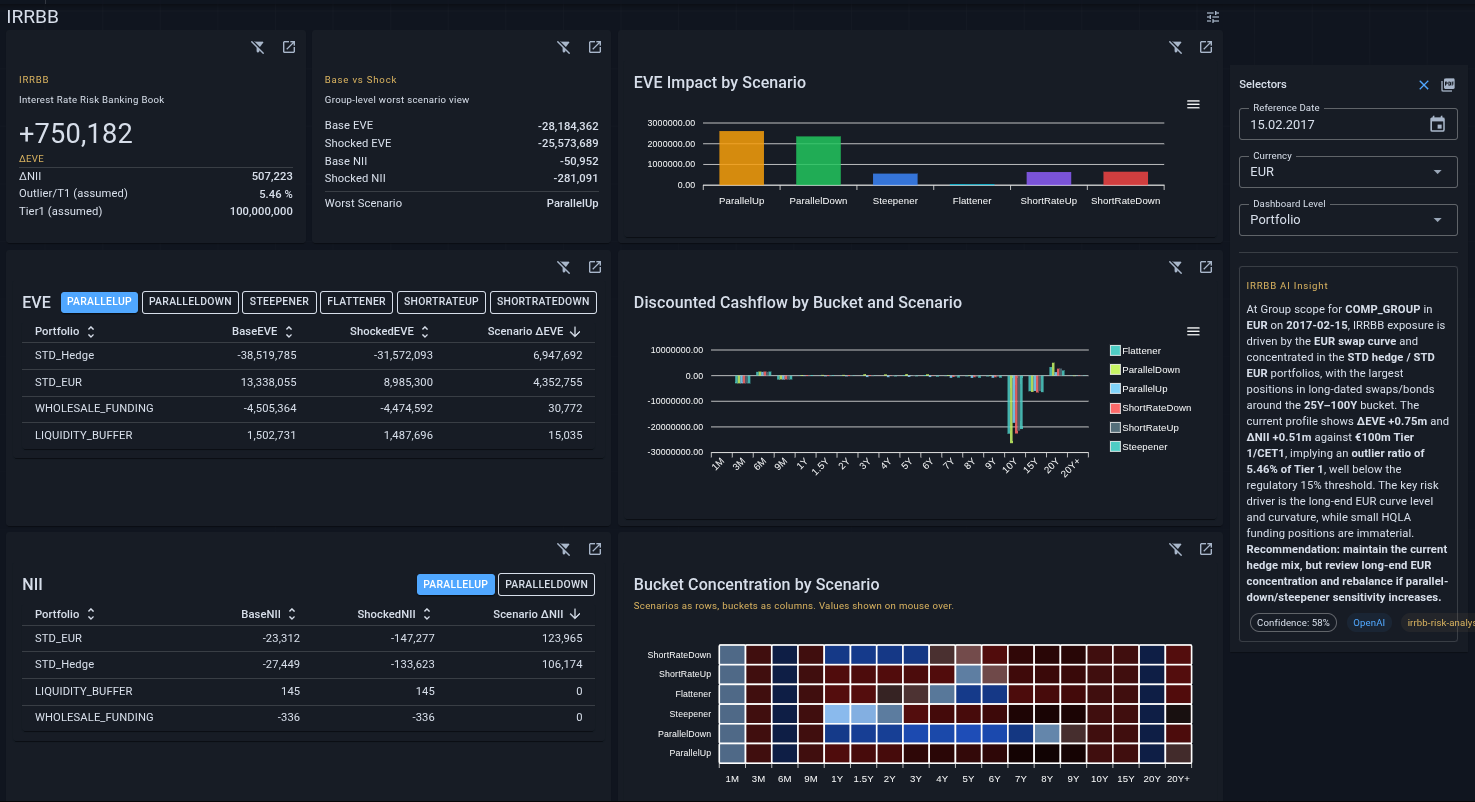Open the Dashboard Level dropdown
Screen dimensions: 1475x802
(1347, 220)
